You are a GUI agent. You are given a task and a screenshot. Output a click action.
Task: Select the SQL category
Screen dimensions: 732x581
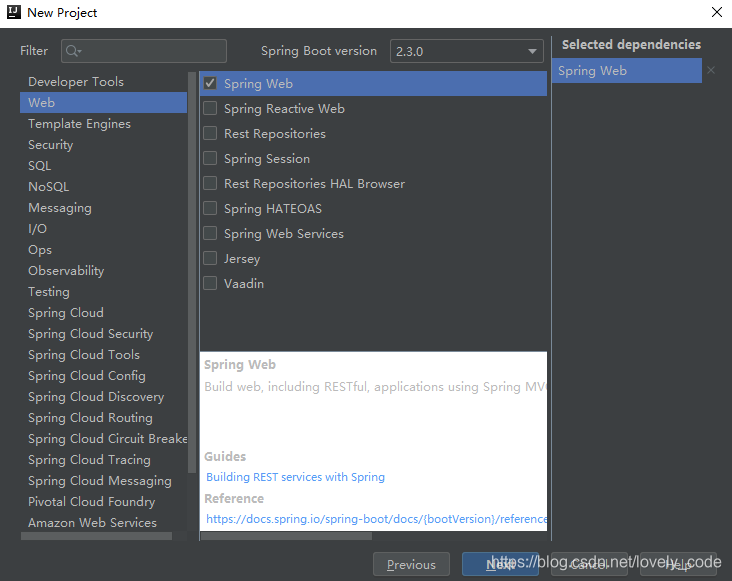pyautogui.click(x=103, y=166)
